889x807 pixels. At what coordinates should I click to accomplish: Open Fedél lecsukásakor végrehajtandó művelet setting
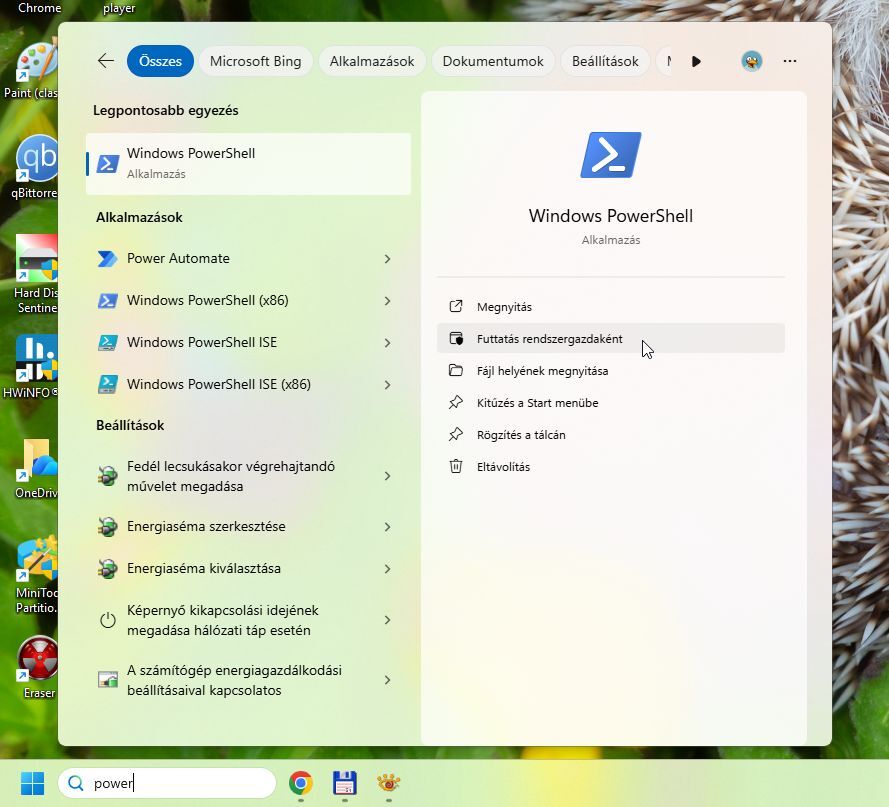point(248,476)
